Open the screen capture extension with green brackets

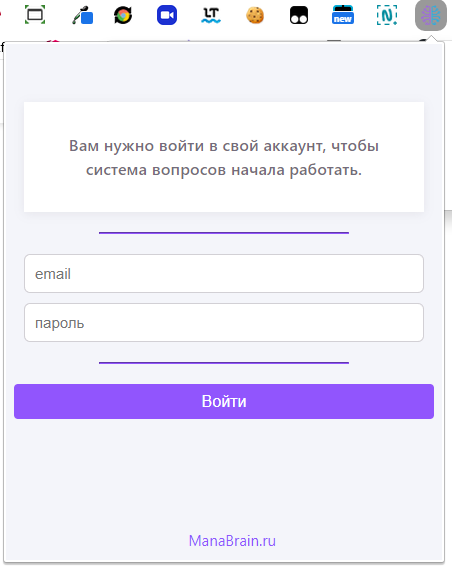(x=35, y=15)
